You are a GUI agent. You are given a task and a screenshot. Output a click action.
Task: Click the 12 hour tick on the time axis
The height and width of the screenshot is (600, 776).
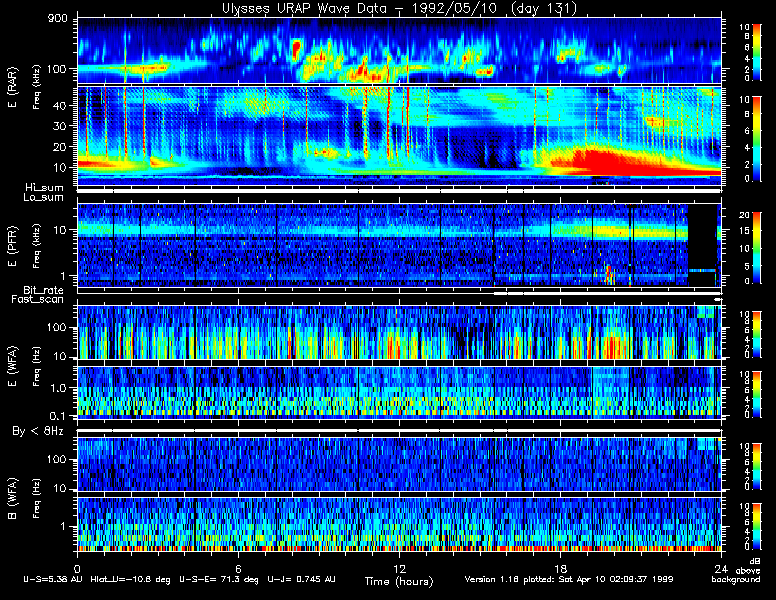[x=398, y=565]
